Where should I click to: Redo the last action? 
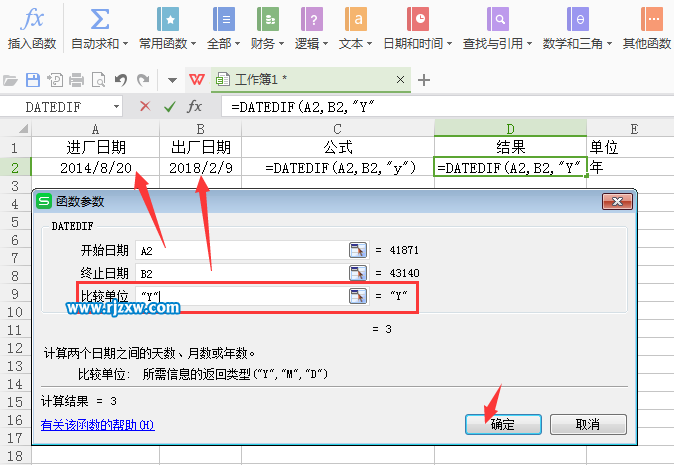(x=143, y=80)
